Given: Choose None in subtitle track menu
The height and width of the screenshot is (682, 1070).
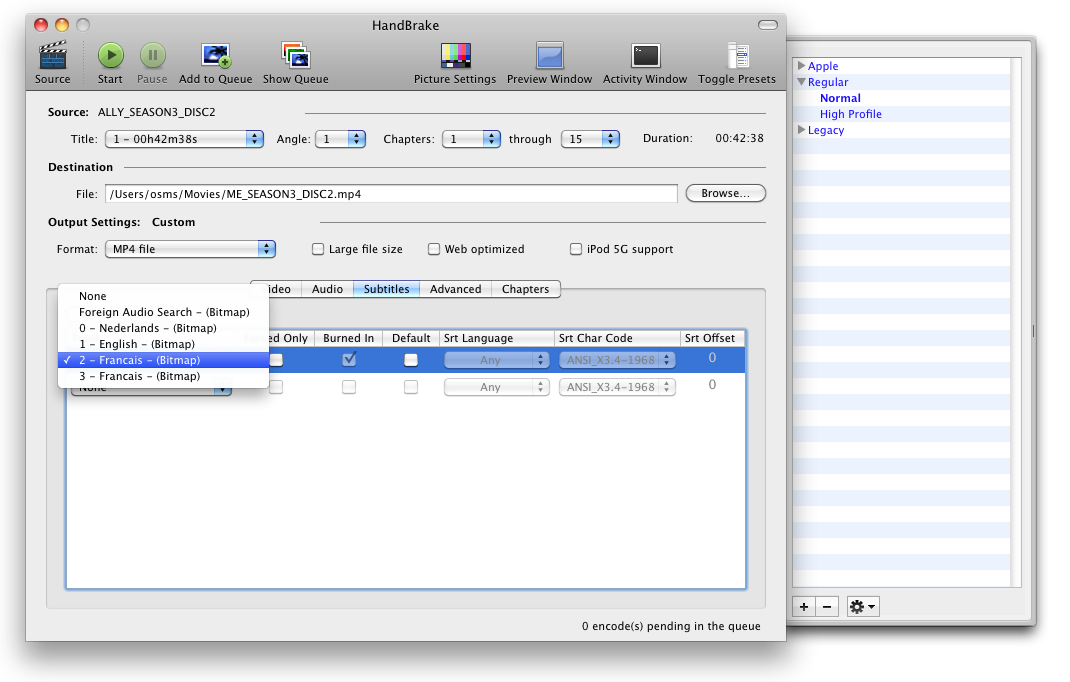Looking at the screenshot, I should pos(163,296).
